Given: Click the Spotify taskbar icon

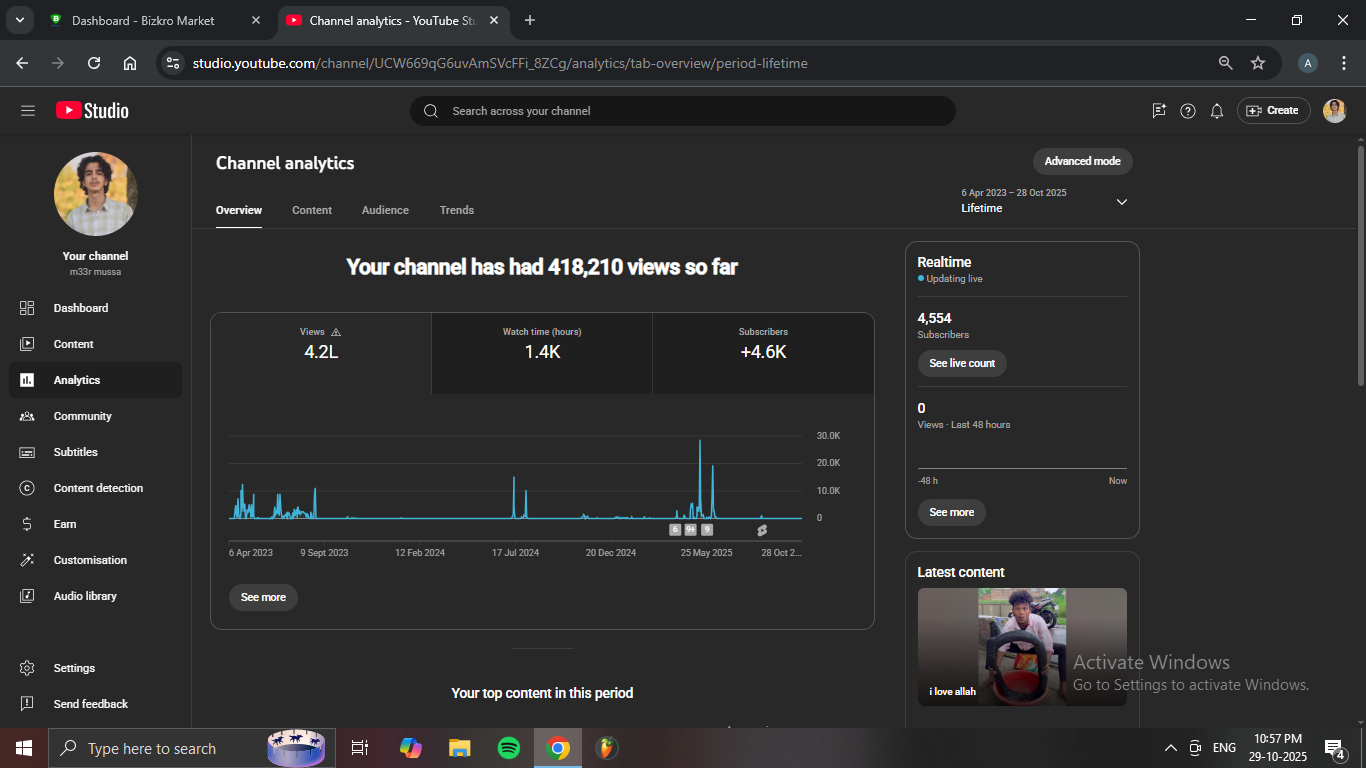Looking at the screenshot, I should click(508, 748).
